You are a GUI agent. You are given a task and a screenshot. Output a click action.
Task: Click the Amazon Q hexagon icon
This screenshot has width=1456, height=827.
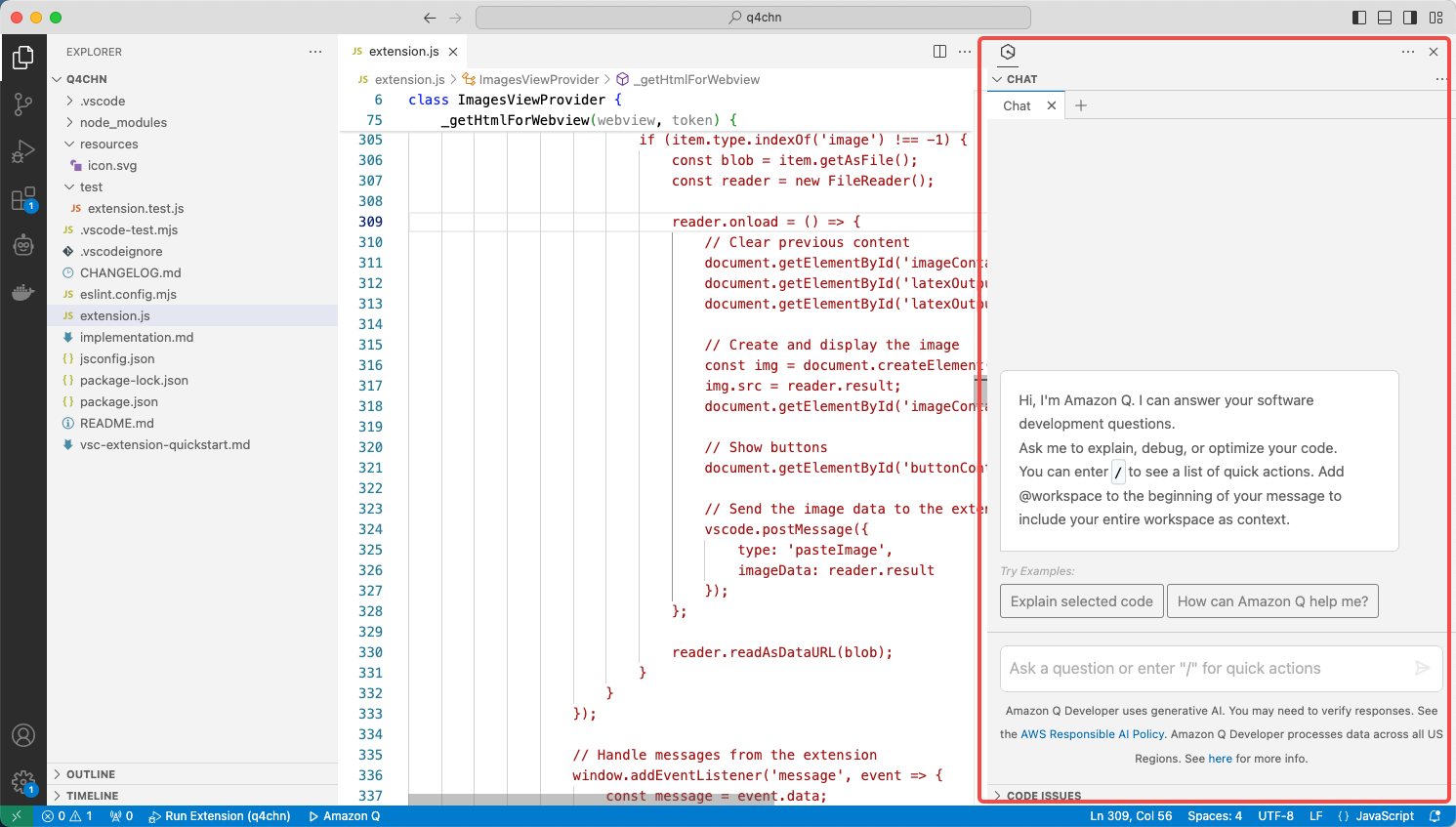[1009, 52]
